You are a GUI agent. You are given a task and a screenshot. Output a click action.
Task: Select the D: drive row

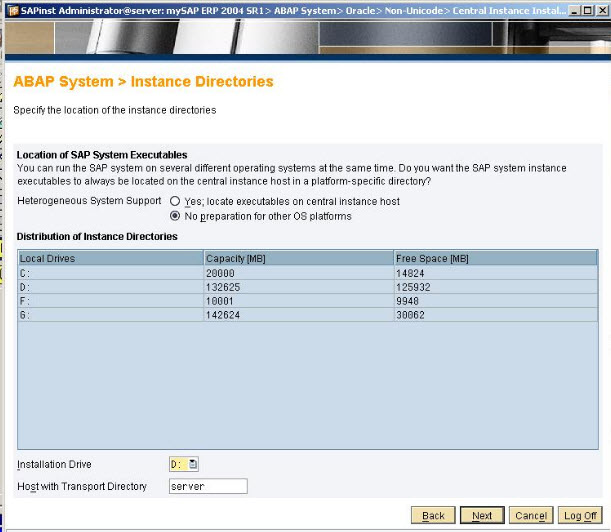[308, 287]
